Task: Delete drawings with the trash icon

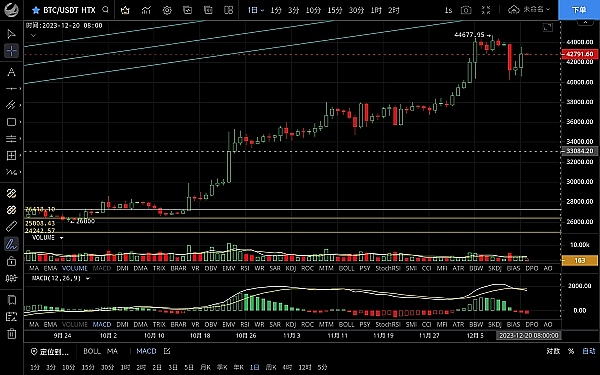Action: coord(11,334)
